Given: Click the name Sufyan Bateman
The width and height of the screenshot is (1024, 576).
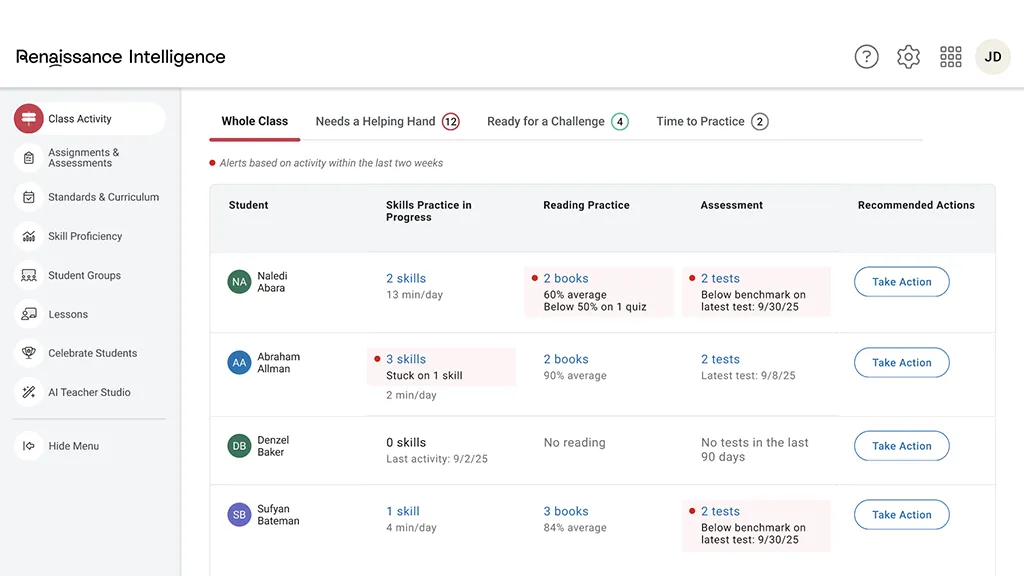Looking at the screenshot, I should [278, 515].
